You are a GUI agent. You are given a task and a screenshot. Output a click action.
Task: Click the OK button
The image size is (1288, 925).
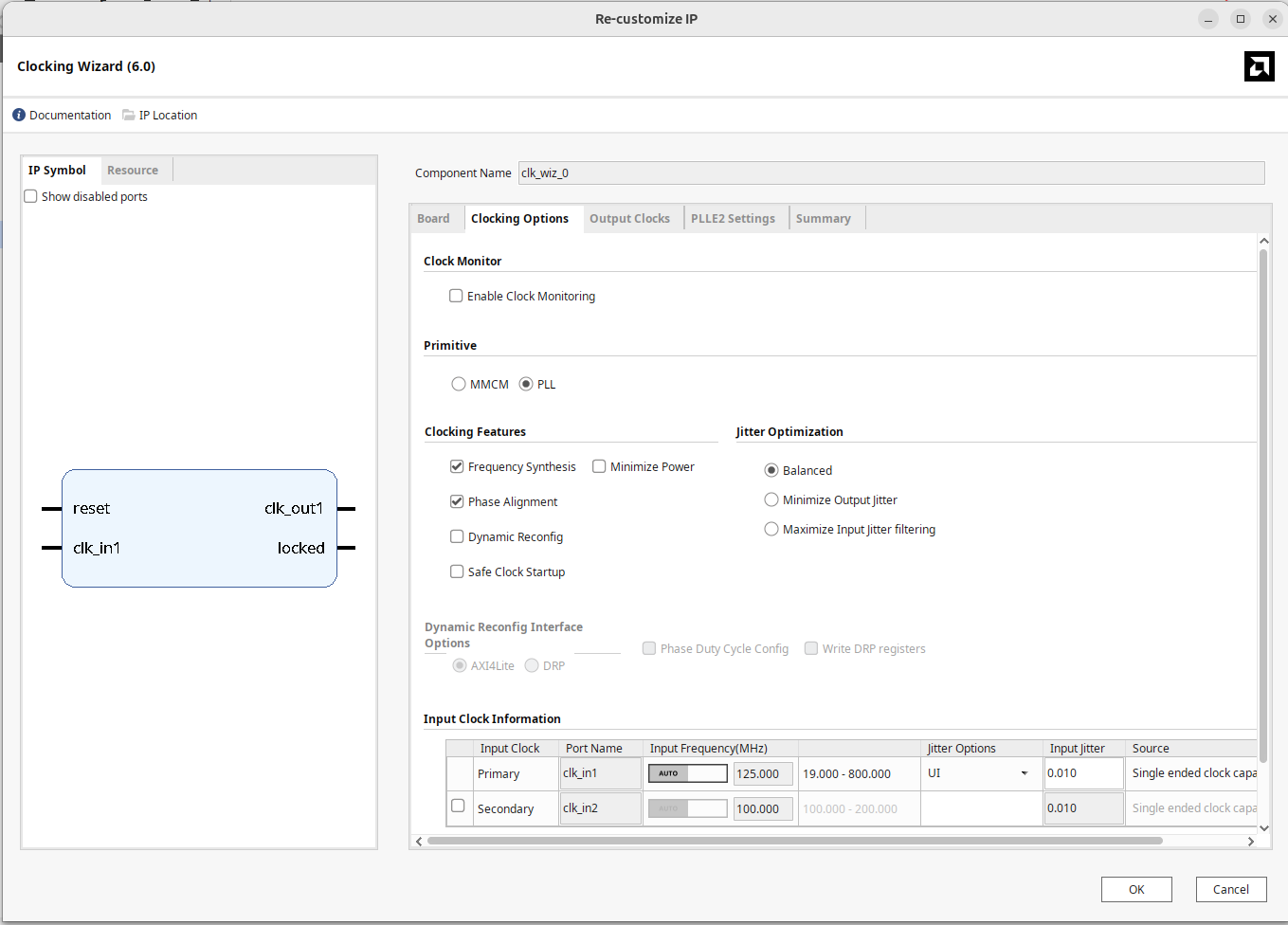[x=1136, y=889]
